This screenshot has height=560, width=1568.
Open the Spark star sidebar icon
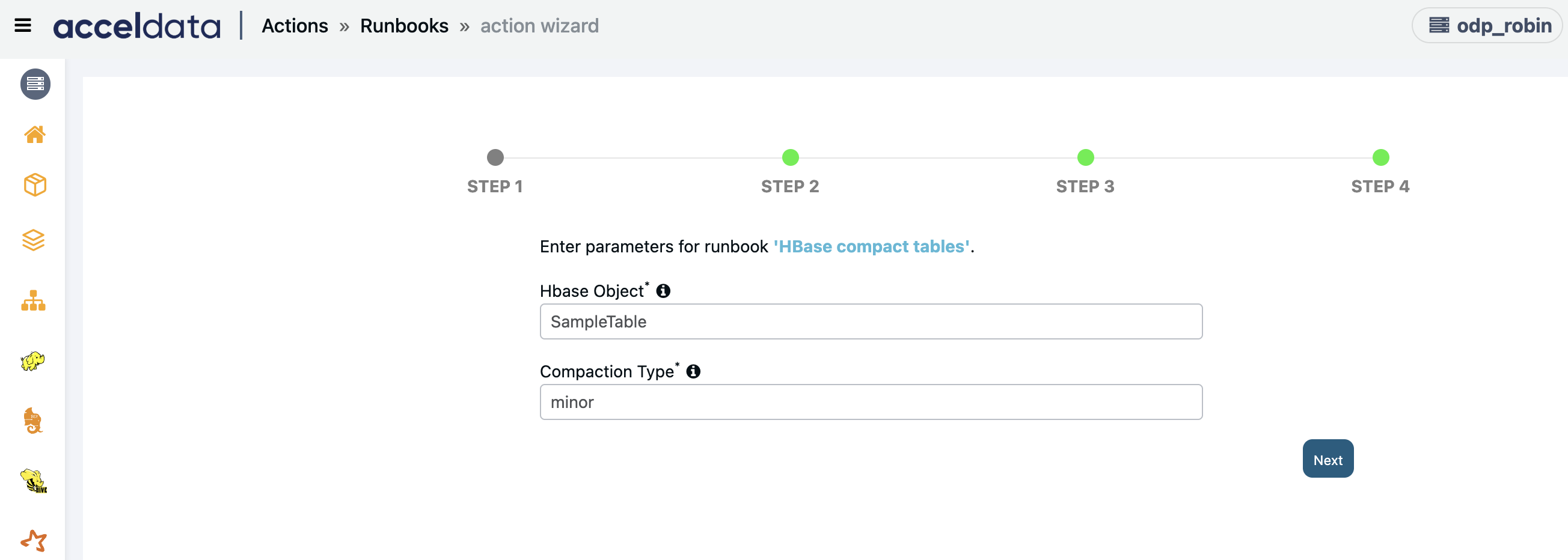pos(34,541)
